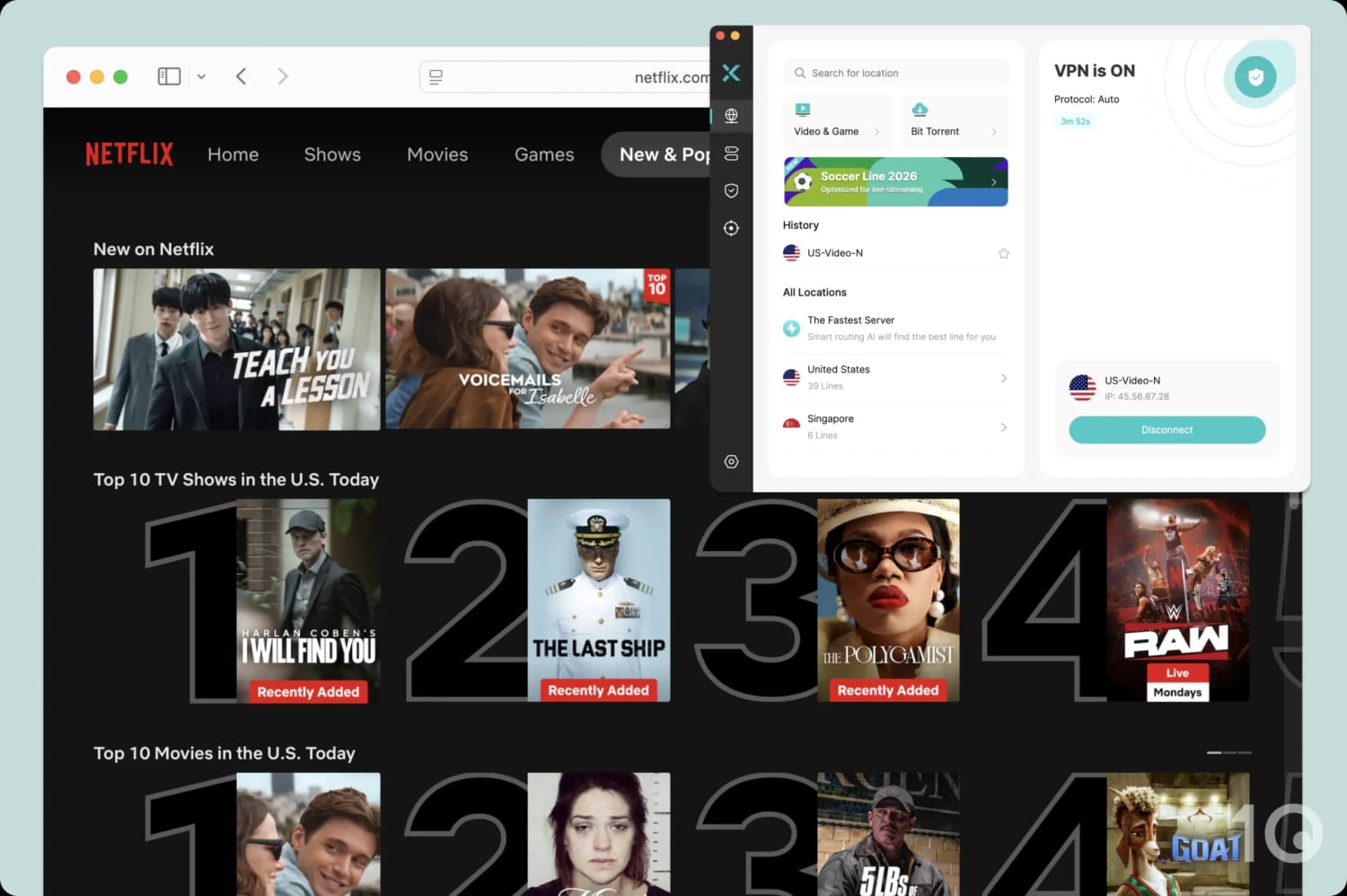Click the Top 10 Movies row page indicator
The width and height of the screenshot is (1347, 896).
point(1228,752)
